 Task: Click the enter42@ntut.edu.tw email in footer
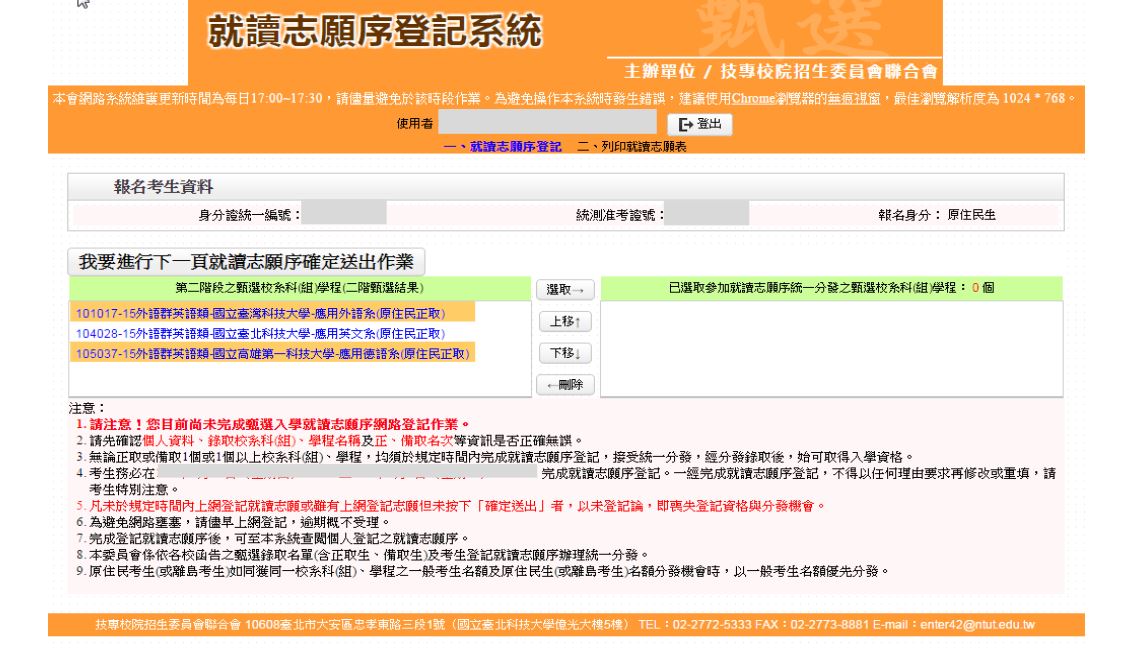[x=977, y=625]
